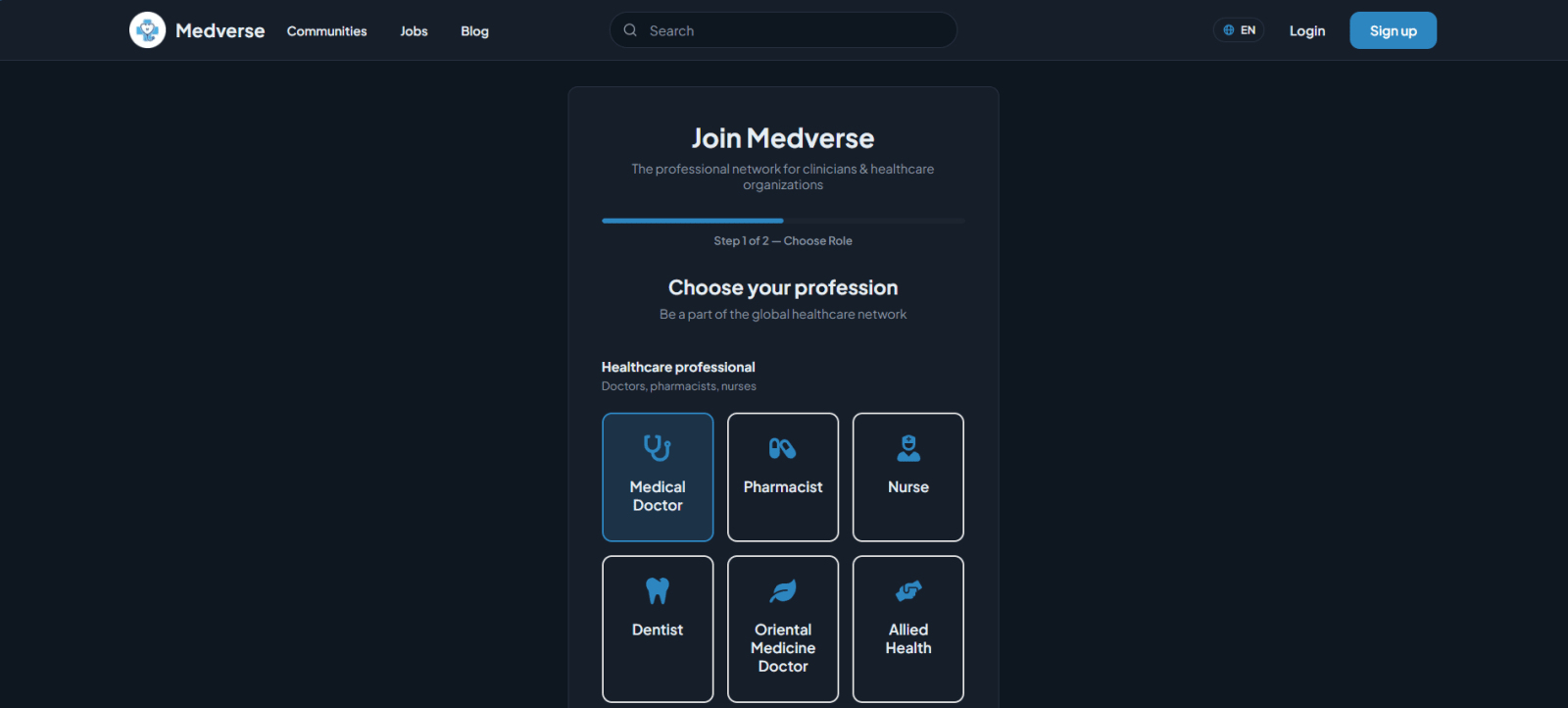Click the 'Doctors, pharmacists, nurses' text
Viewport: 1568px width, 708px height.
coord(679,386)
